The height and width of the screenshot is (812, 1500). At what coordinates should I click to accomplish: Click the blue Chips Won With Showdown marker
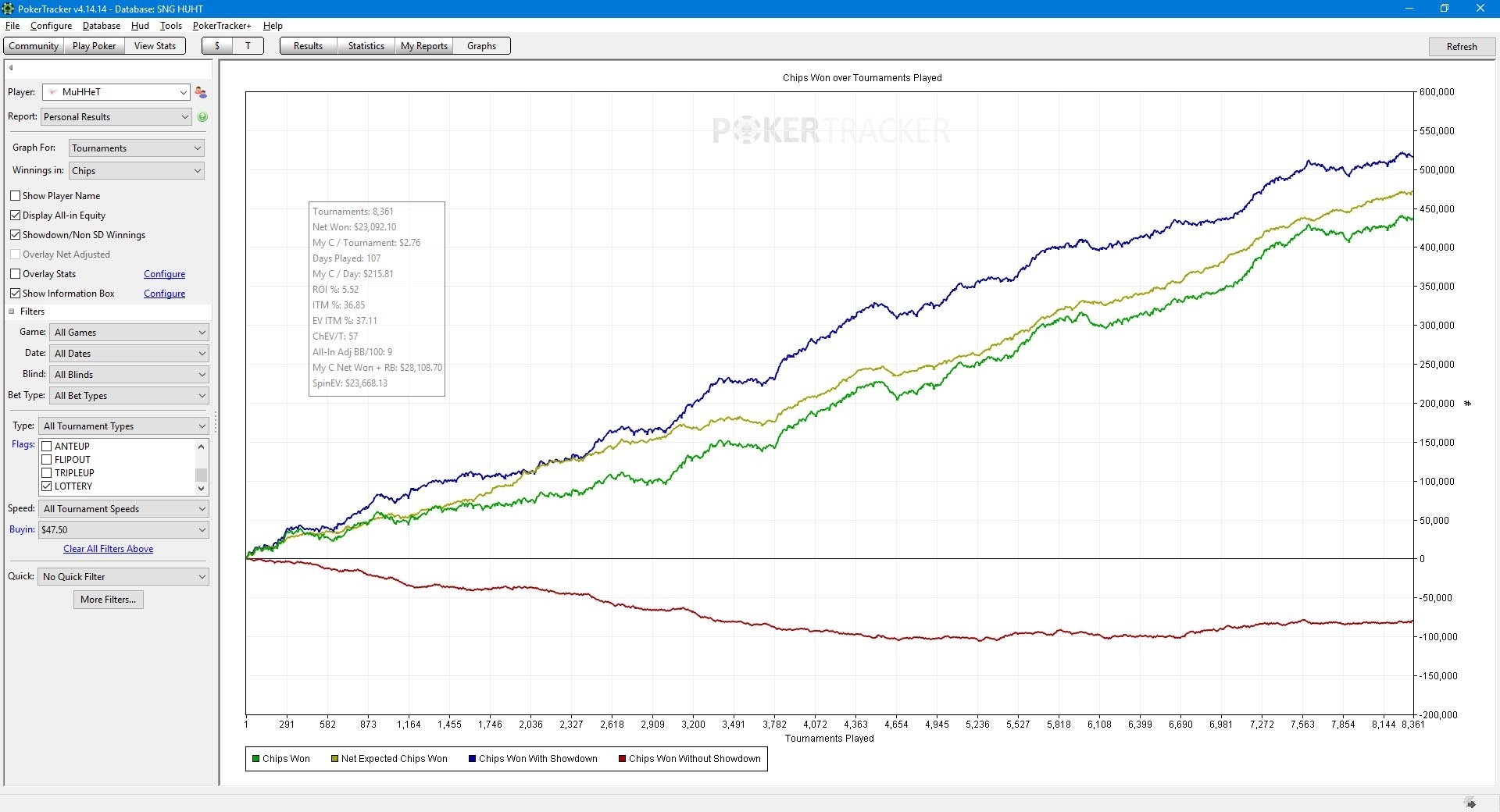pyautogui.click(x=472, y=759)
